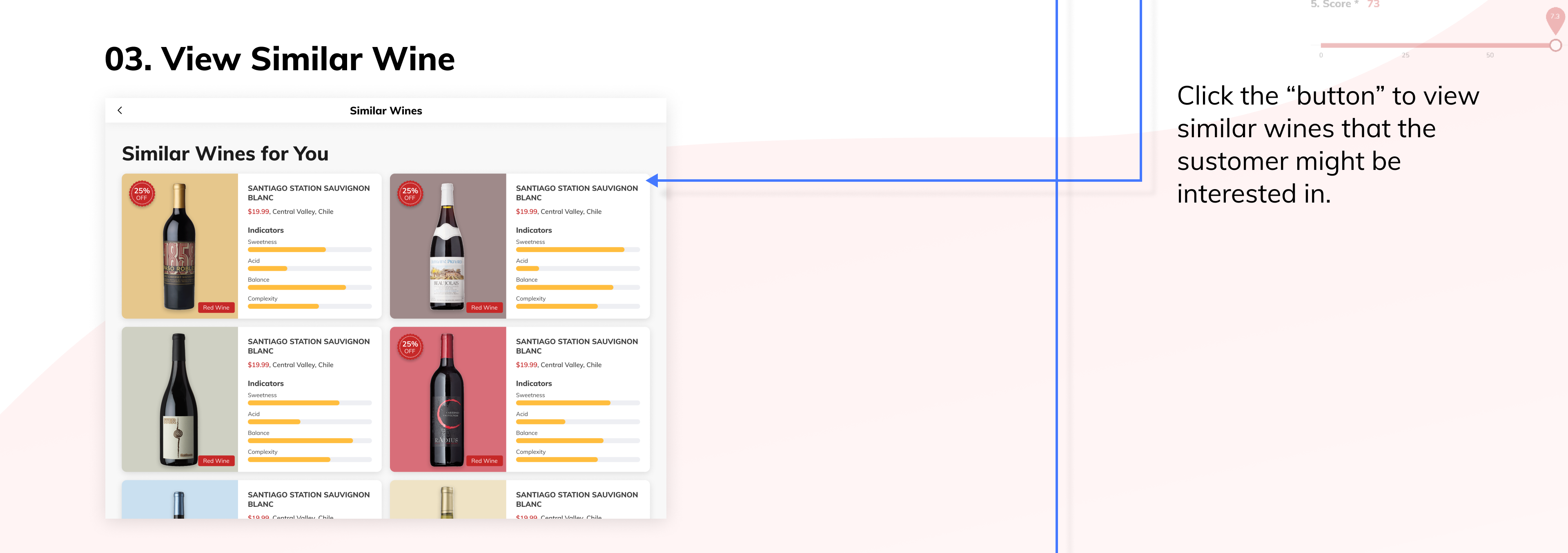Open wine title in Radius card

[x=577, y=346]
